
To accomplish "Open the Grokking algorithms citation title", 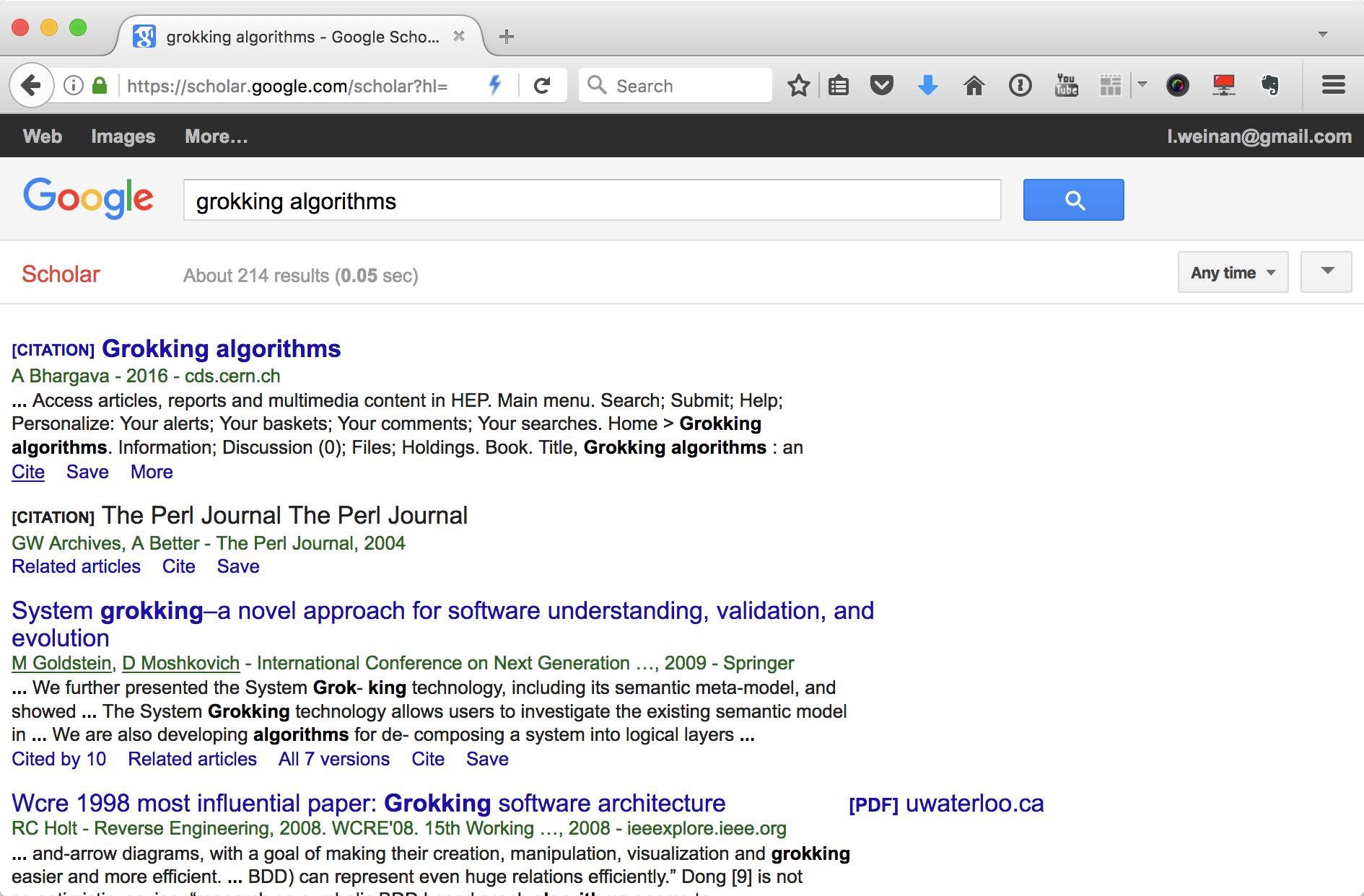I will coord(221,348).
